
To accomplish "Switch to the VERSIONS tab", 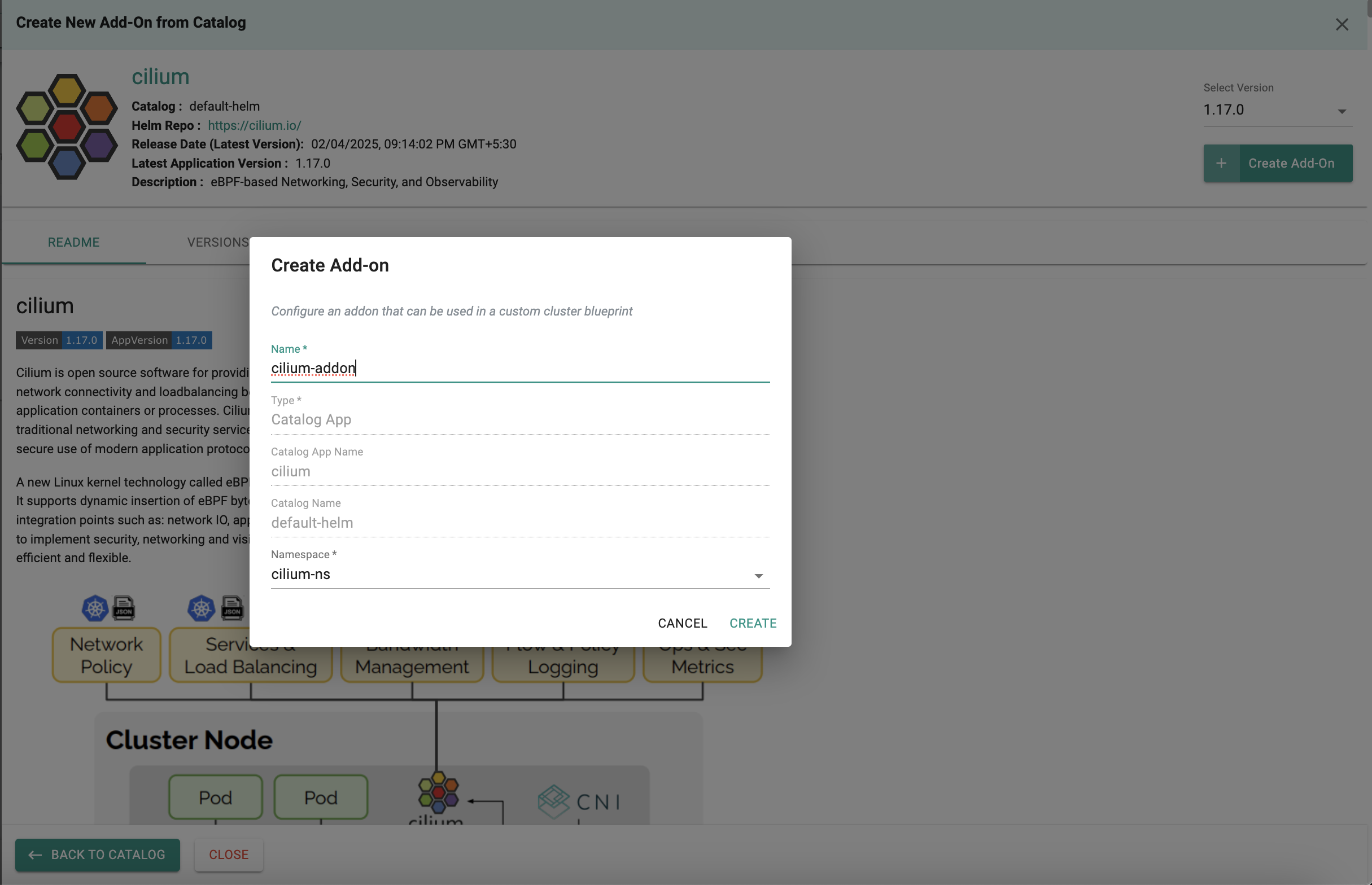I will coord(217,242).
